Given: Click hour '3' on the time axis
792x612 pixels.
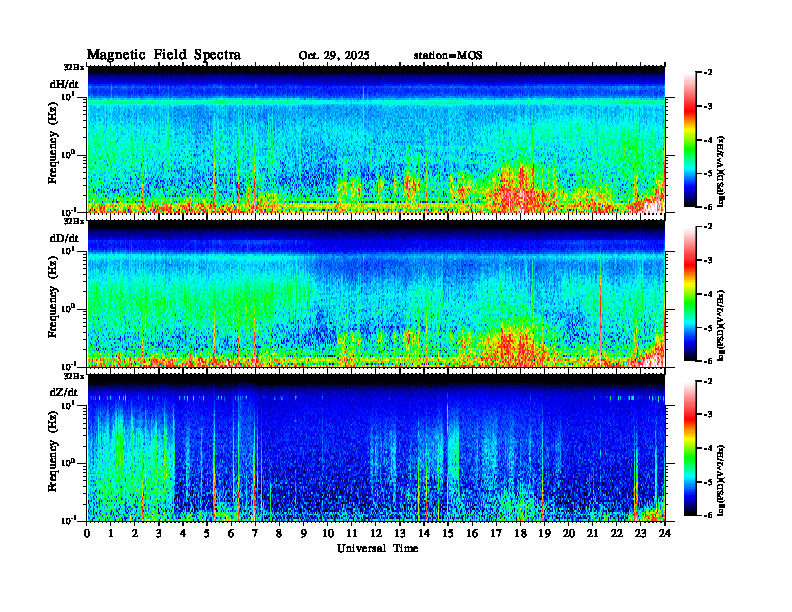Looking at the screenshot, I should 159,534.
